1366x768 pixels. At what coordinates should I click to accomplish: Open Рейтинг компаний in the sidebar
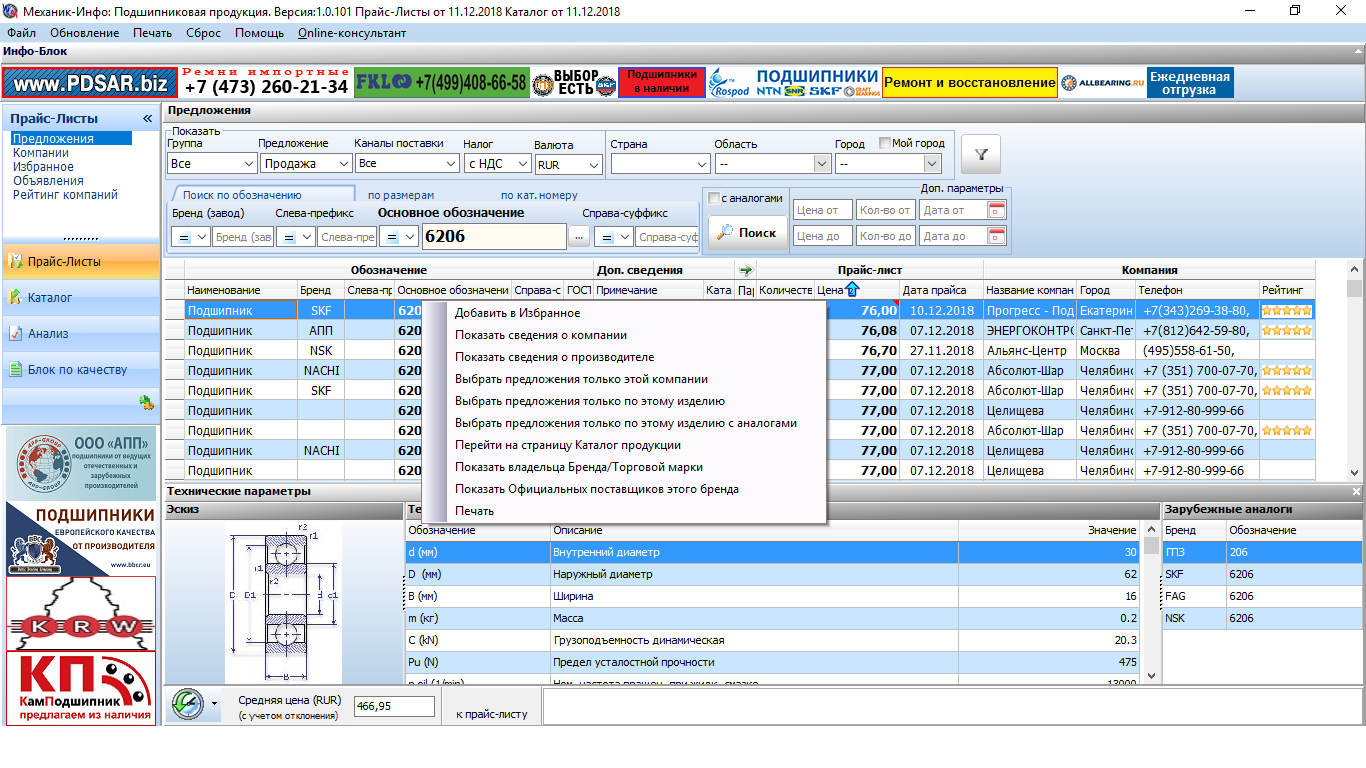click(x=65, y=195)
